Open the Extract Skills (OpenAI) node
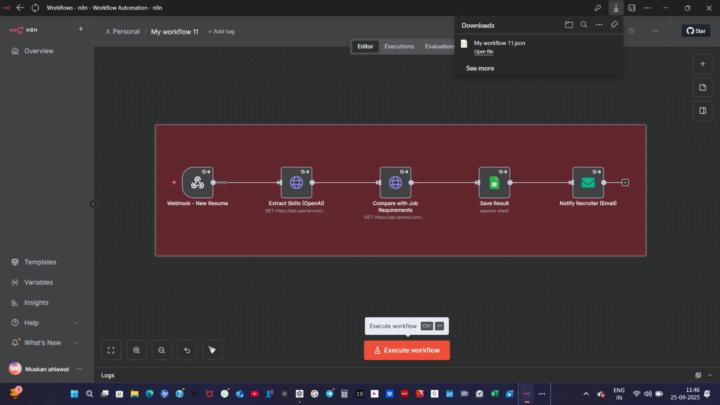 [x=296, y=182]
